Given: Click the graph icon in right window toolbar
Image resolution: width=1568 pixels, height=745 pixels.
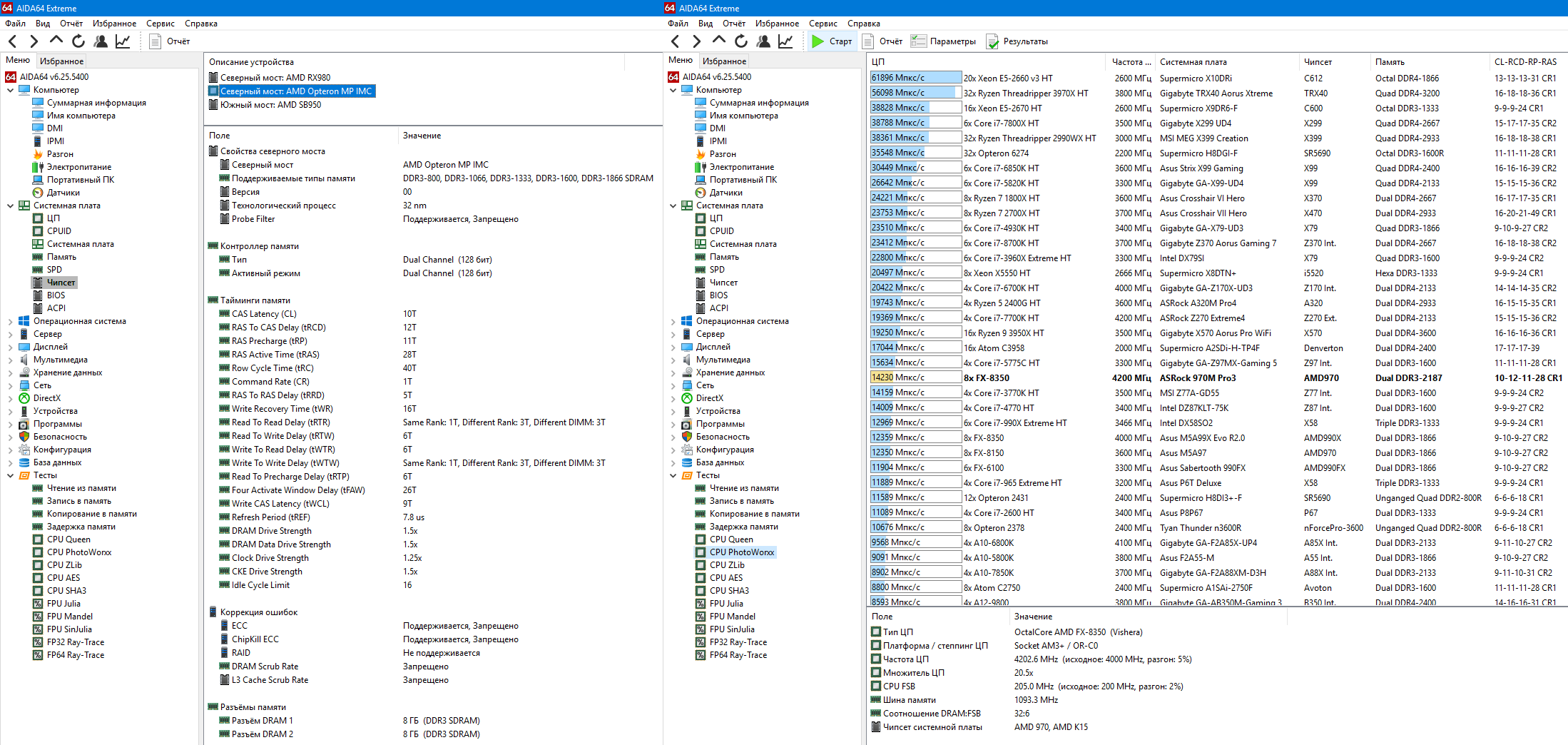Looking at the screenshot, I should coord(785,41).
